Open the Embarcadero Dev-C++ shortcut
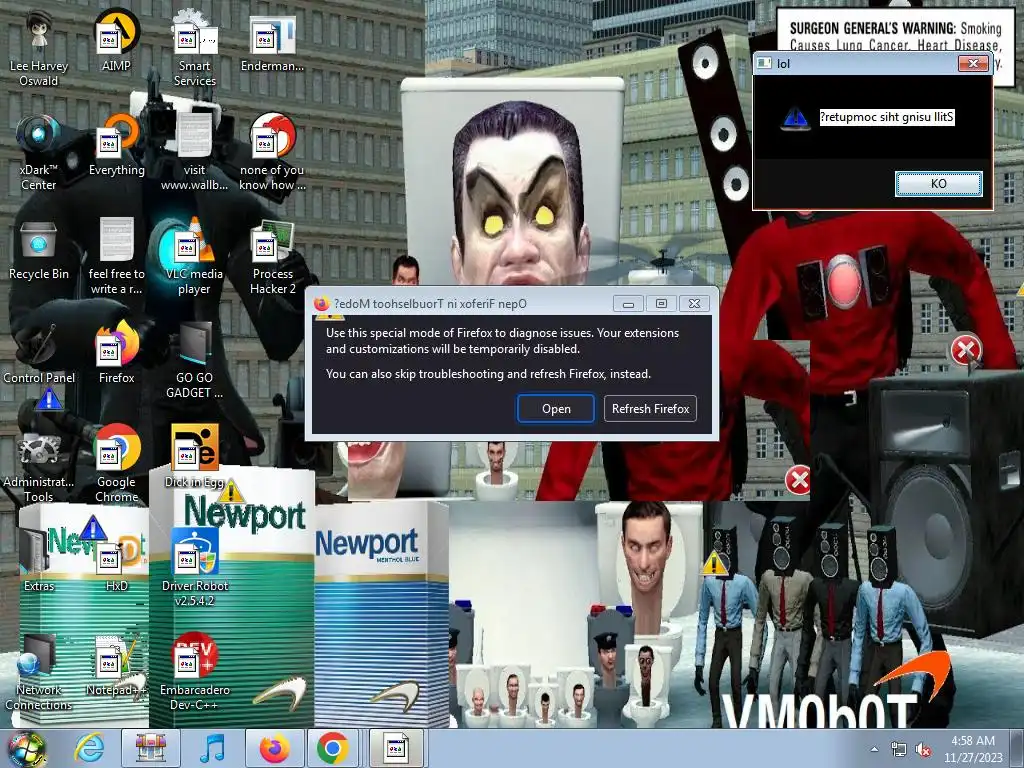 (194, 671)
